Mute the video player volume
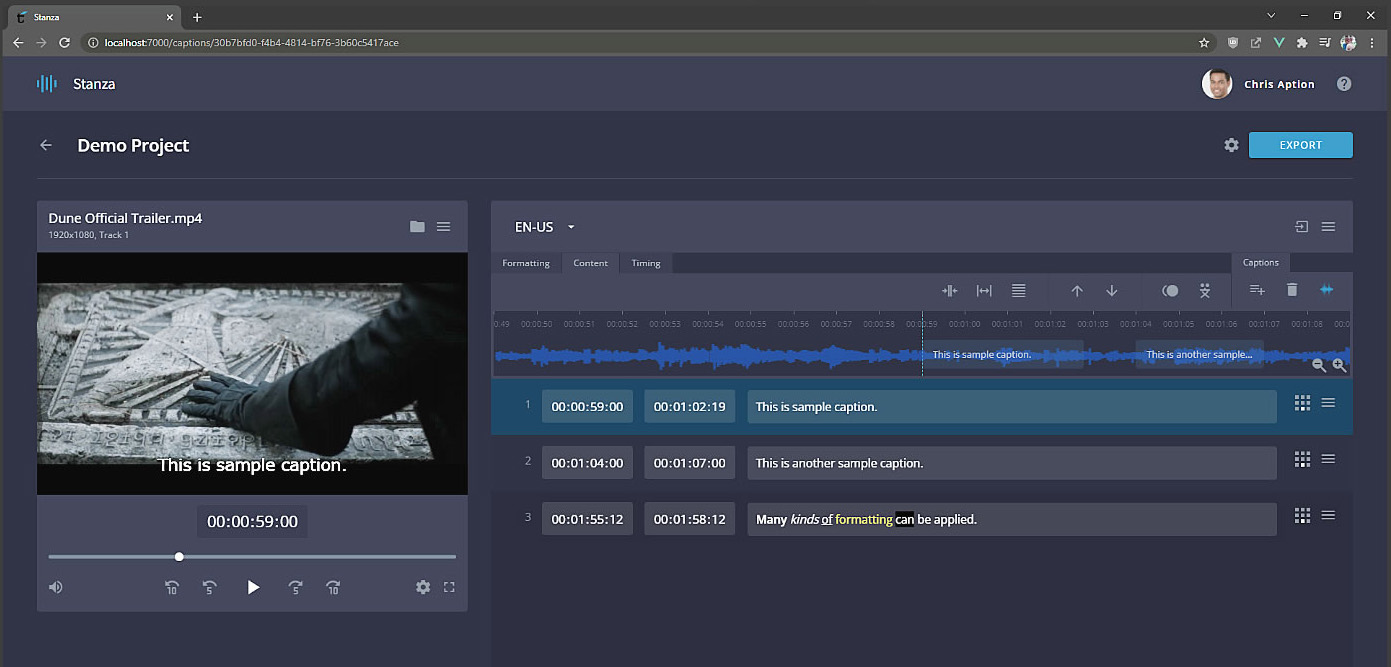 coord(56,587)
